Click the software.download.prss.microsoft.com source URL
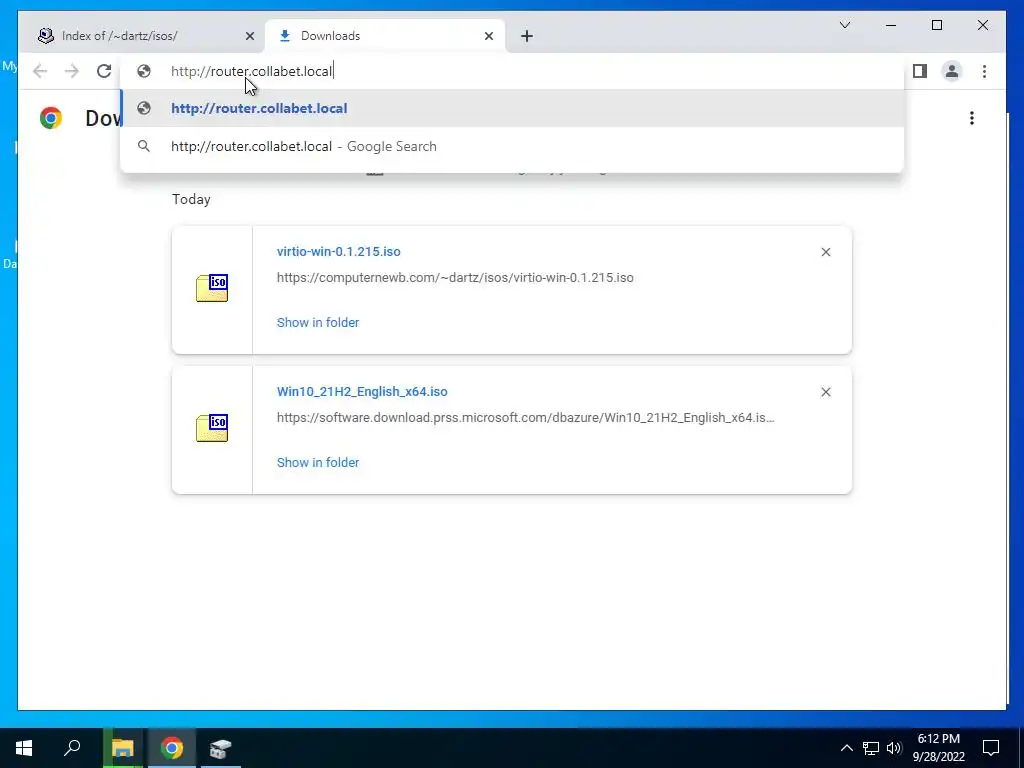The width and height of the screenshot is (1024, 768). pos(526,417)
